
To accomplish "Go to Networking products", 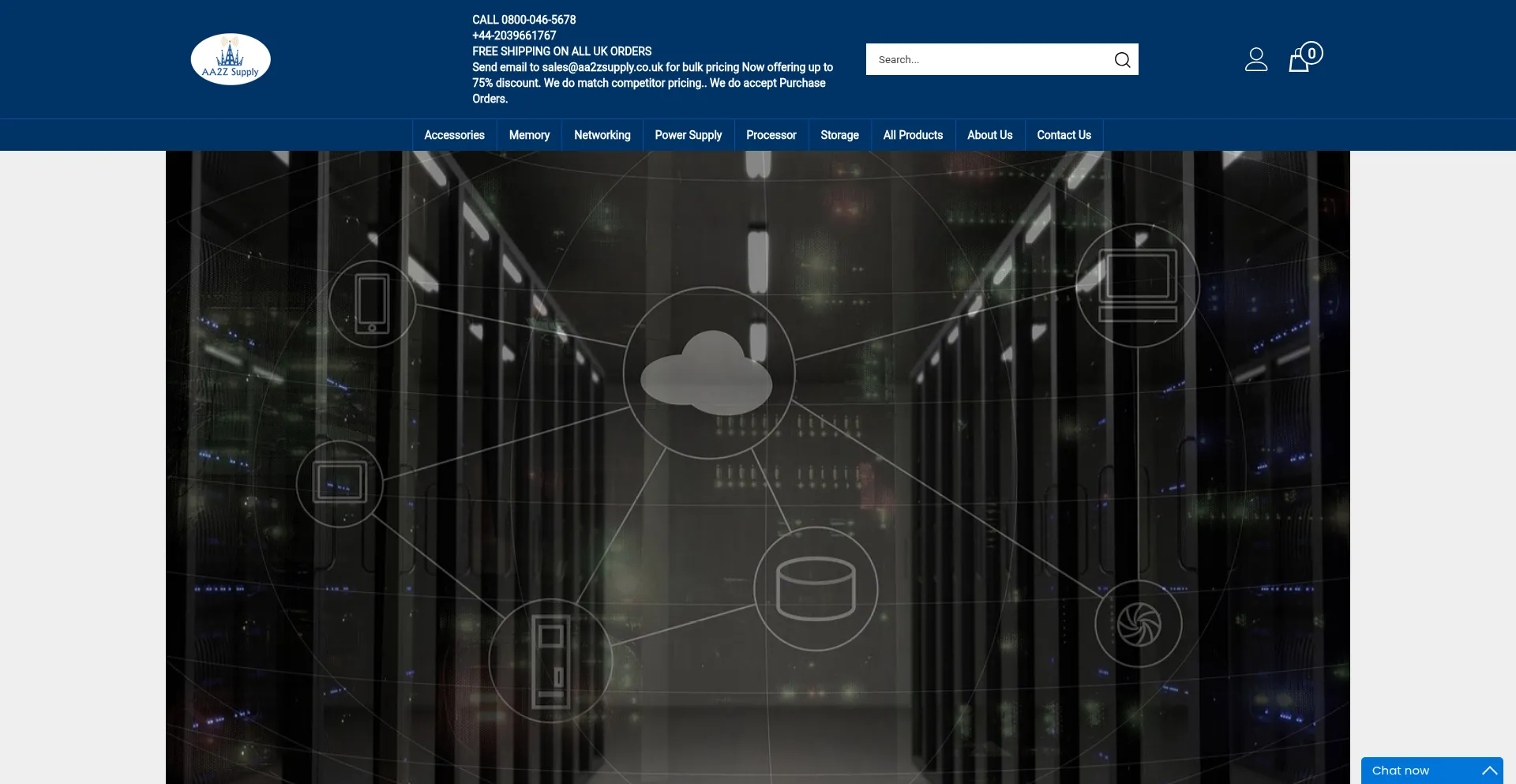I will (x=602, y=135).
